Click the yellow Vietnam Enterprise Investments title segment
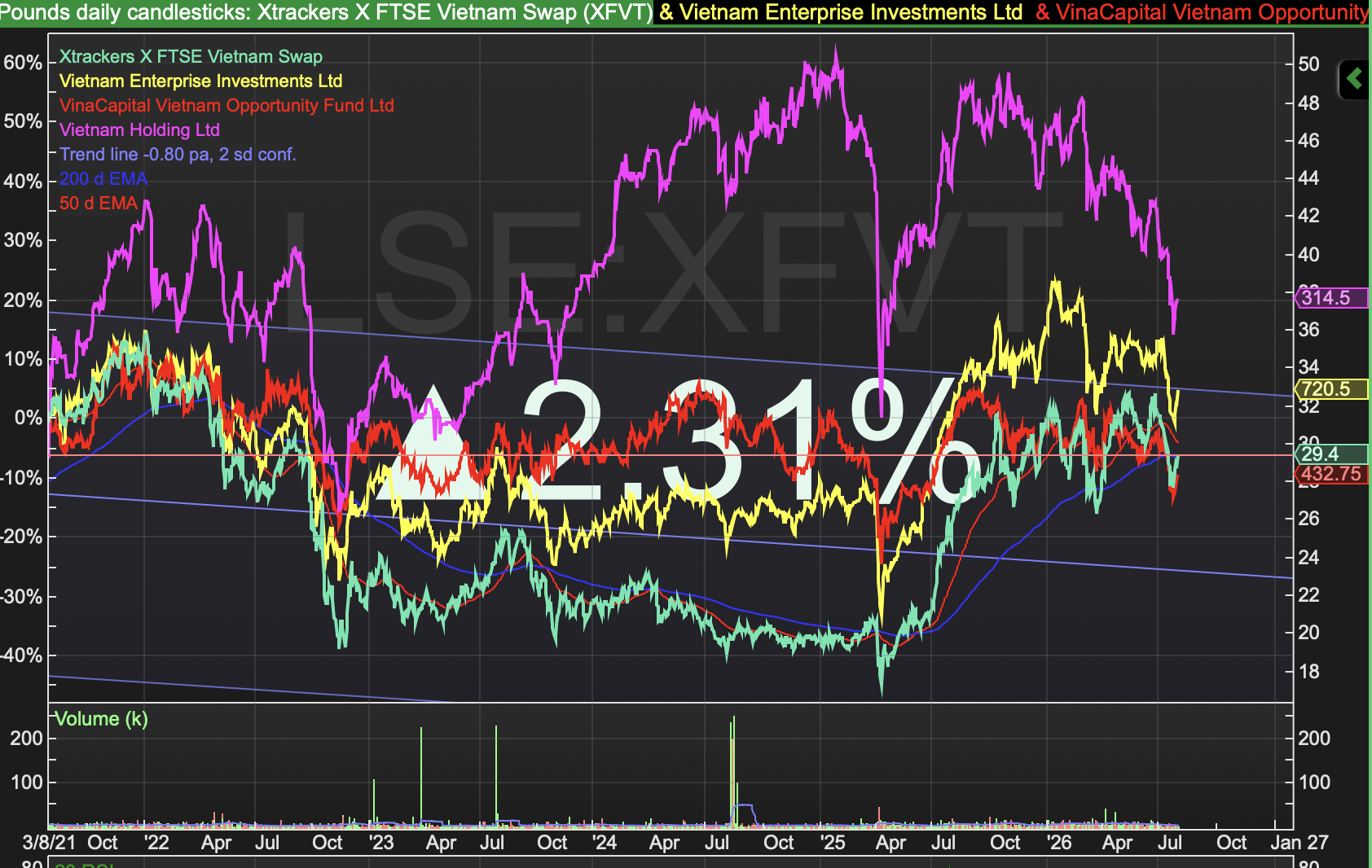Screen dimensions: 1372x868 pos(841,12)
